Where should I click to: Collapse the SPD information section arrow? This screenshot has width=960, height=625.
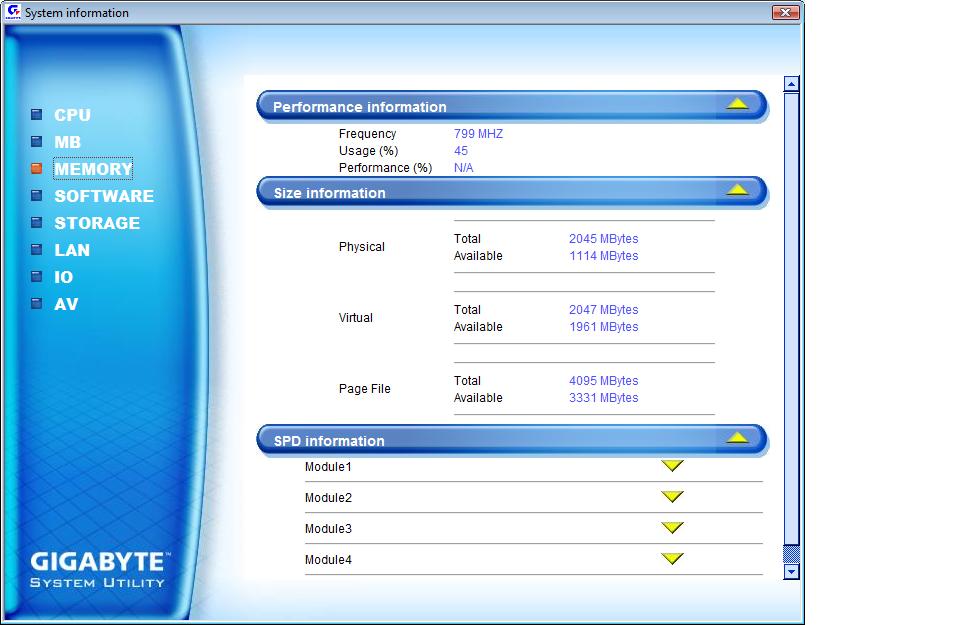click(737, 437)
